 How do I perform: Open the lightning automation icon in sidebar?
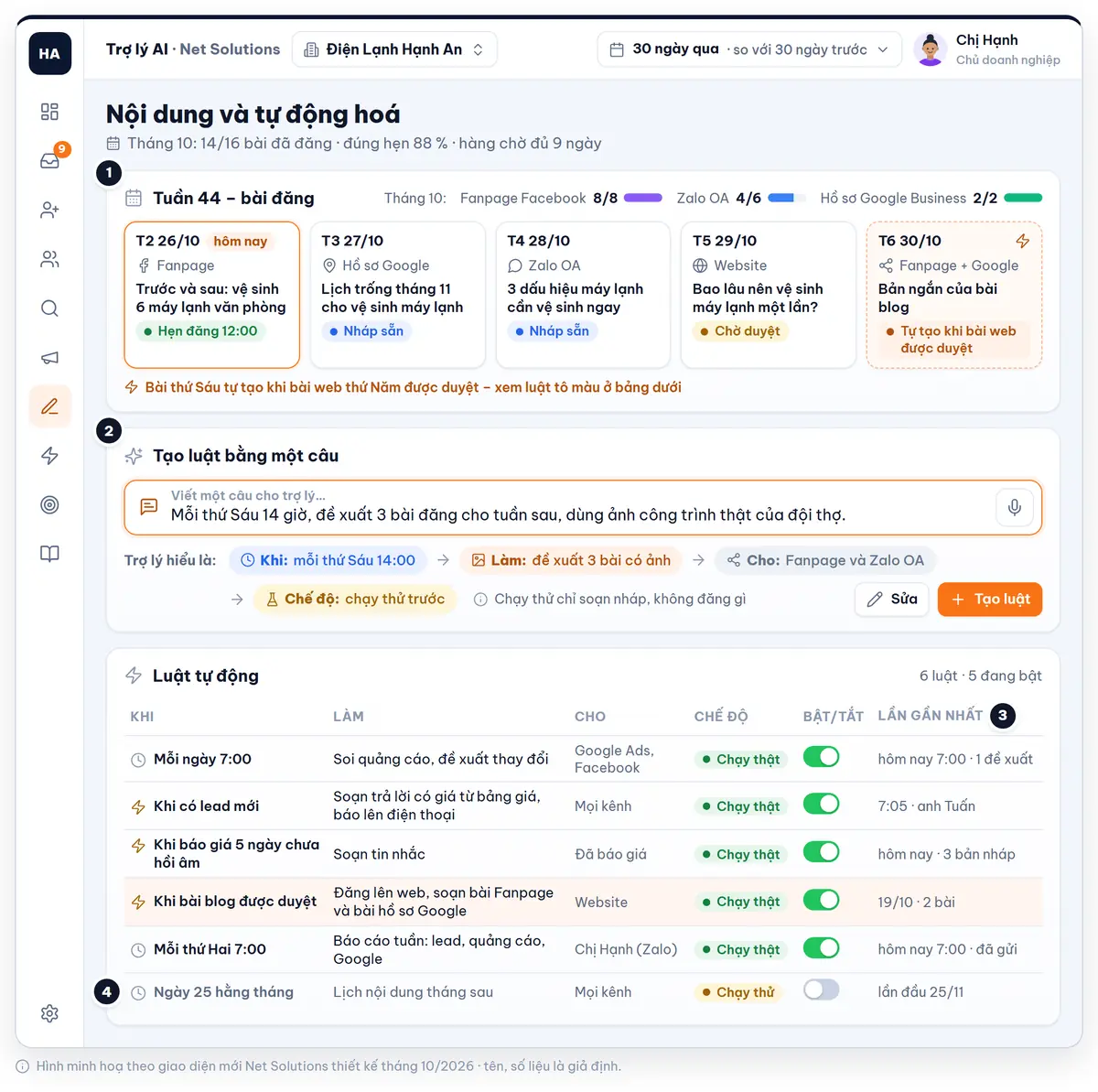[49, 456]
